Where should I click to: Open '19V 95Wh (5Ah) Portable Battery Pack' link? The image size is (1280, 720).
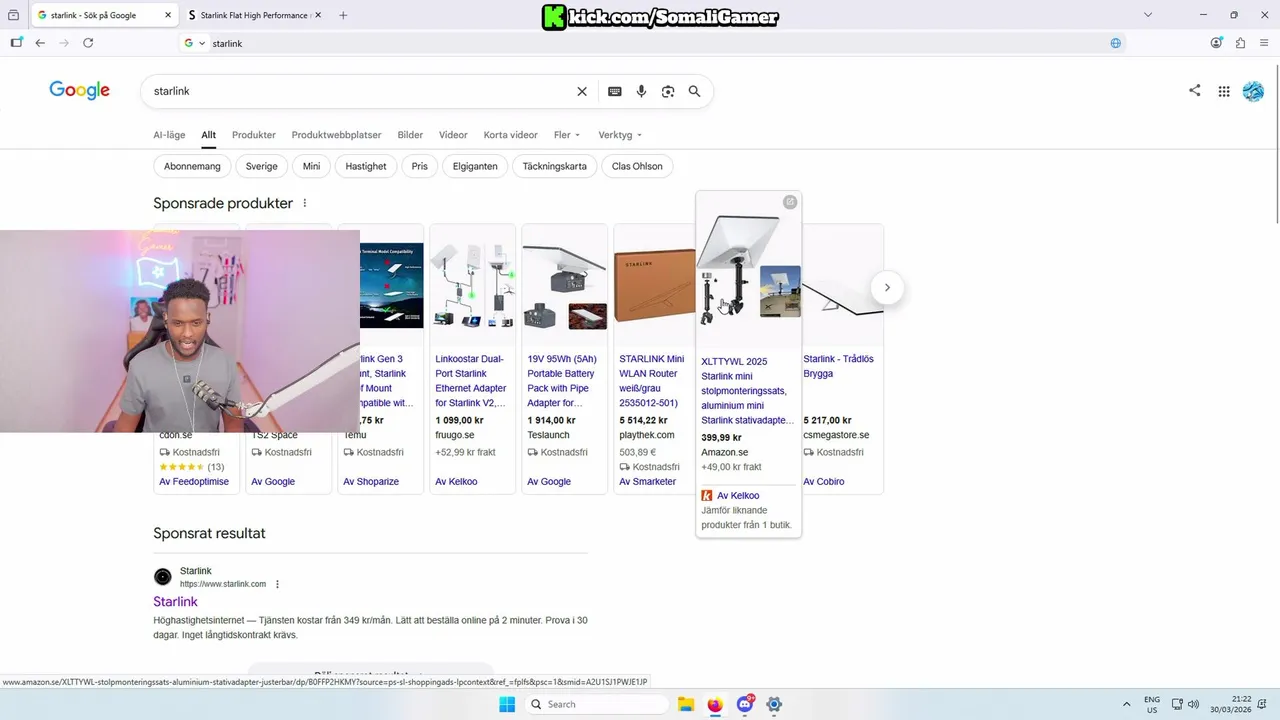coord(562,381)
